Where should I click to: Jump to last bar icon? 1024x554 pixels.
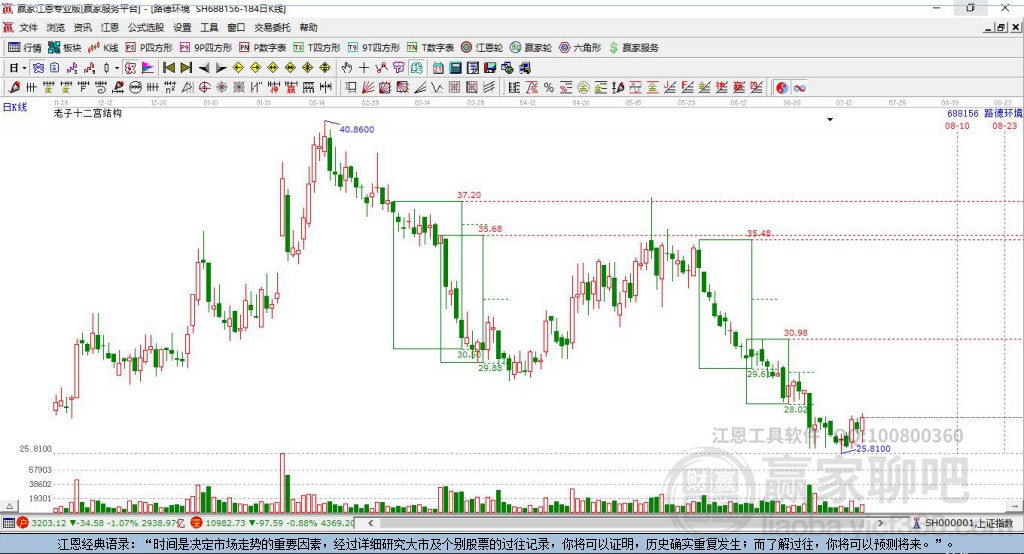click(x=186, y=68)
